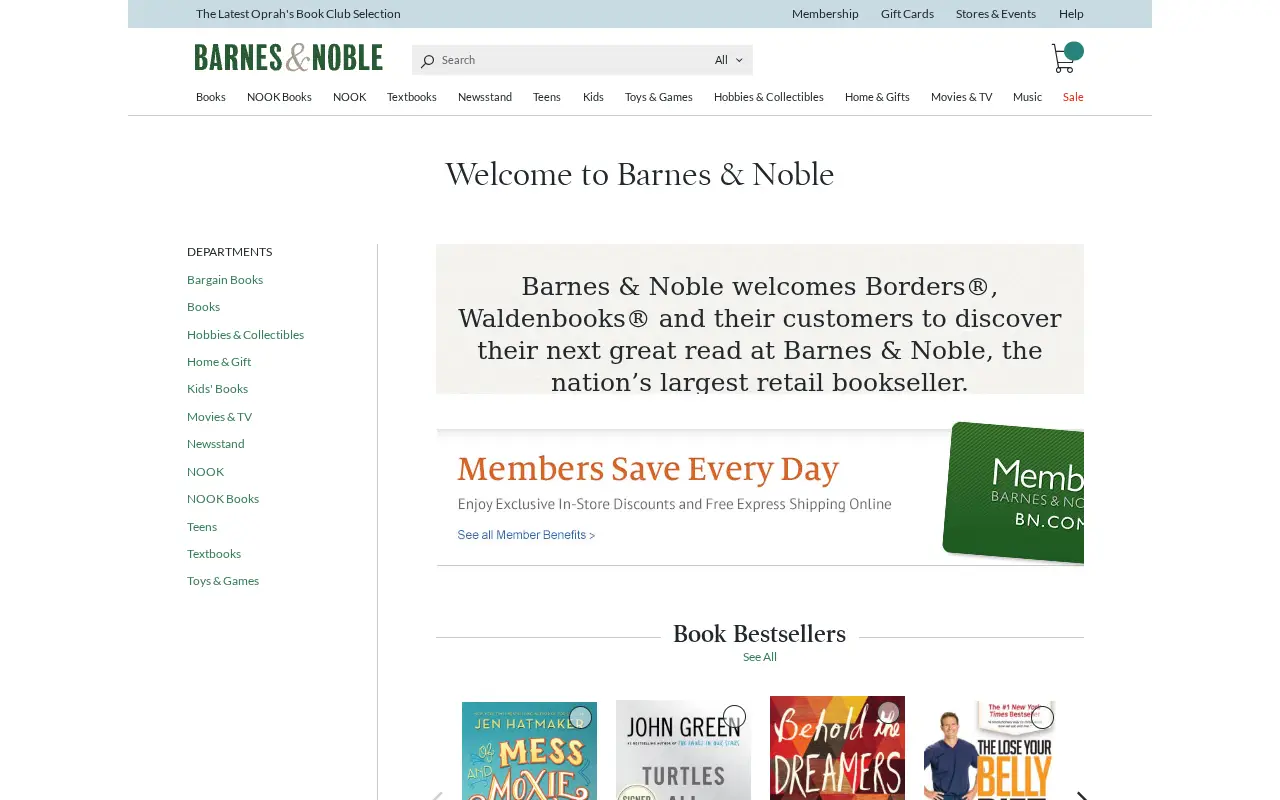Open the Books menu in navigation bar
Image resolution: width=1280 pixels, height=800 pixels.
pos(211,97)
